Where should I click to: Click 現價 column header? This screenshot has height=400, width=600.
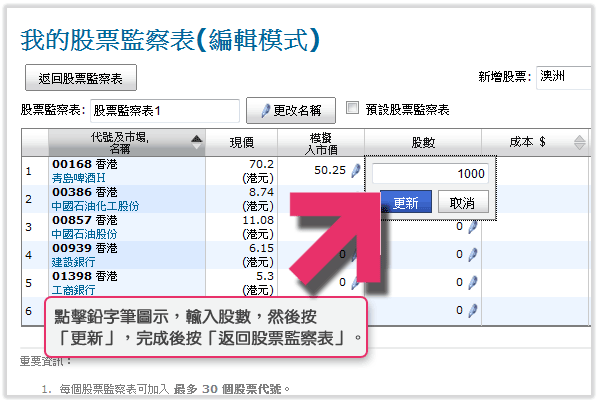tap(241, 142)
